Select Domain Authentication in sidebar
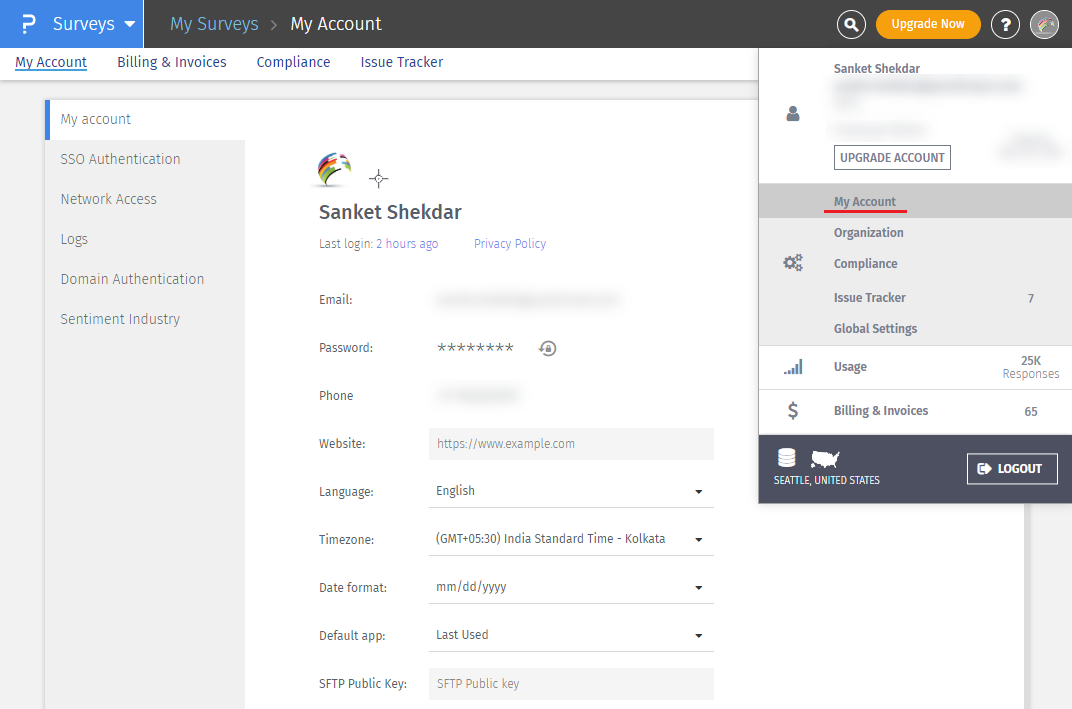This screenshot has width=1072, height=709. pos(145,279)
